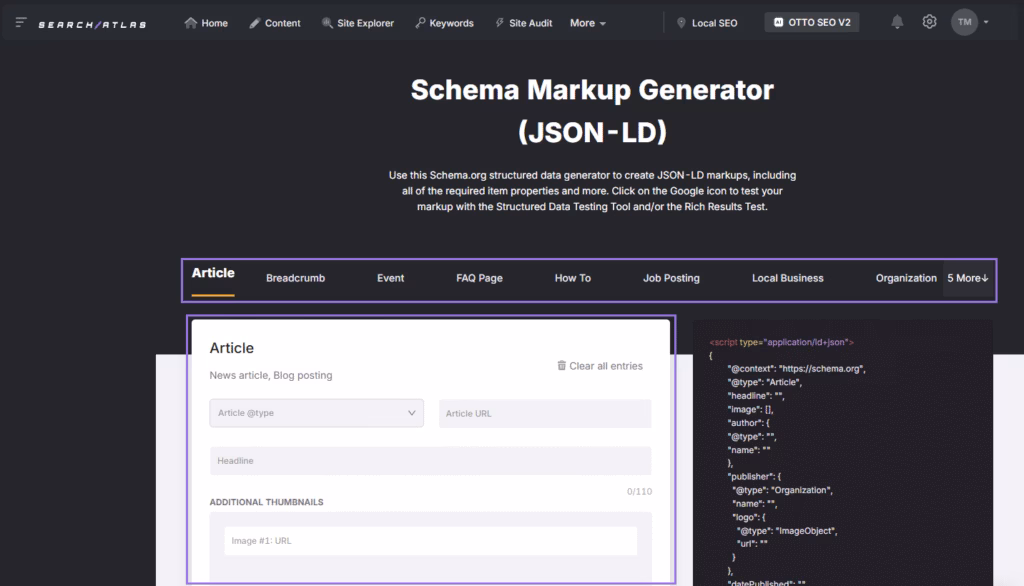Expand the More navigation dropdown
This screenshot has height=586, width=1024.
588,23
